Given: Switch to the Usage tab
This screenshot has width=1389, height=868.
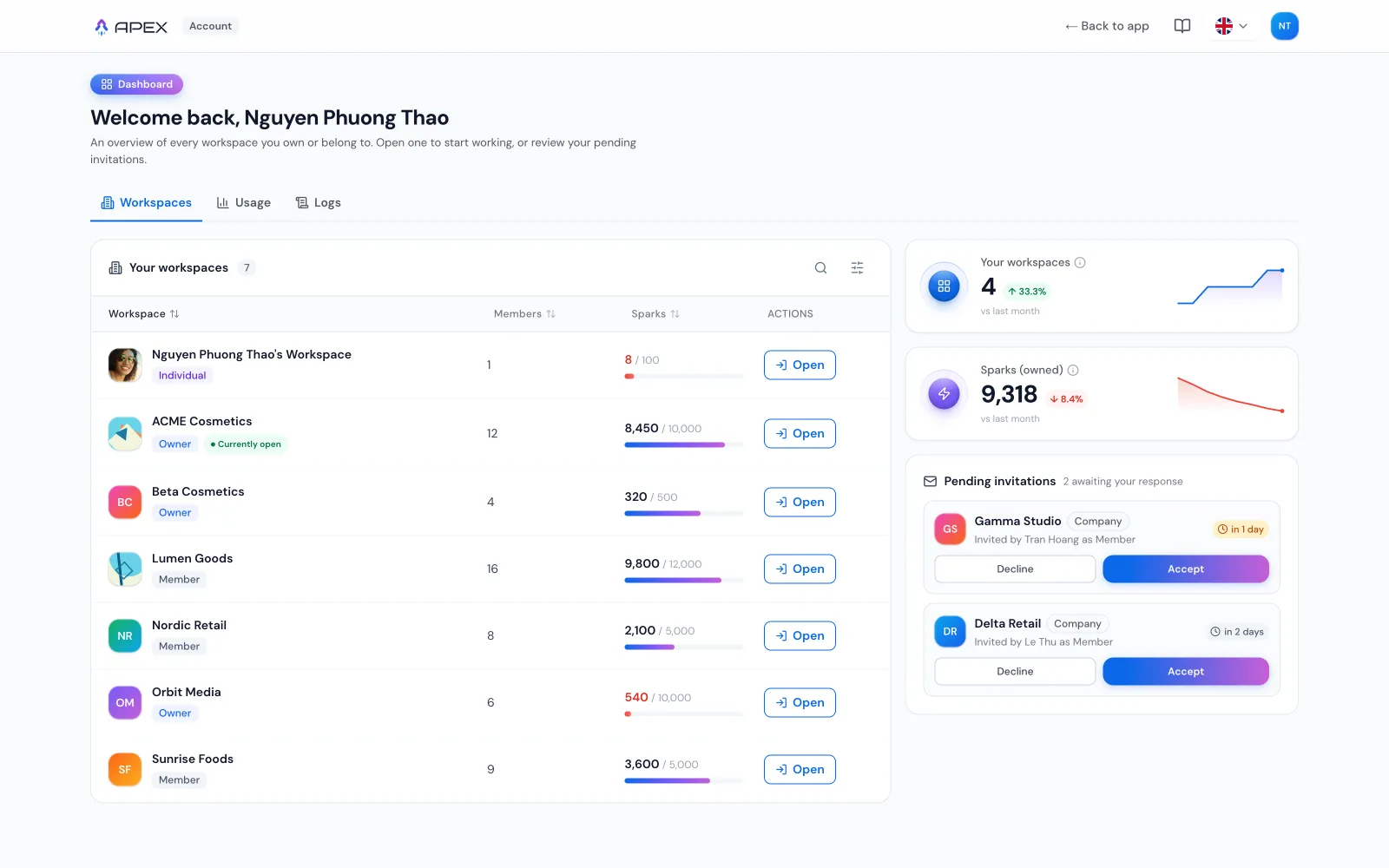Looking at the screenshot, I should [244, 202].
